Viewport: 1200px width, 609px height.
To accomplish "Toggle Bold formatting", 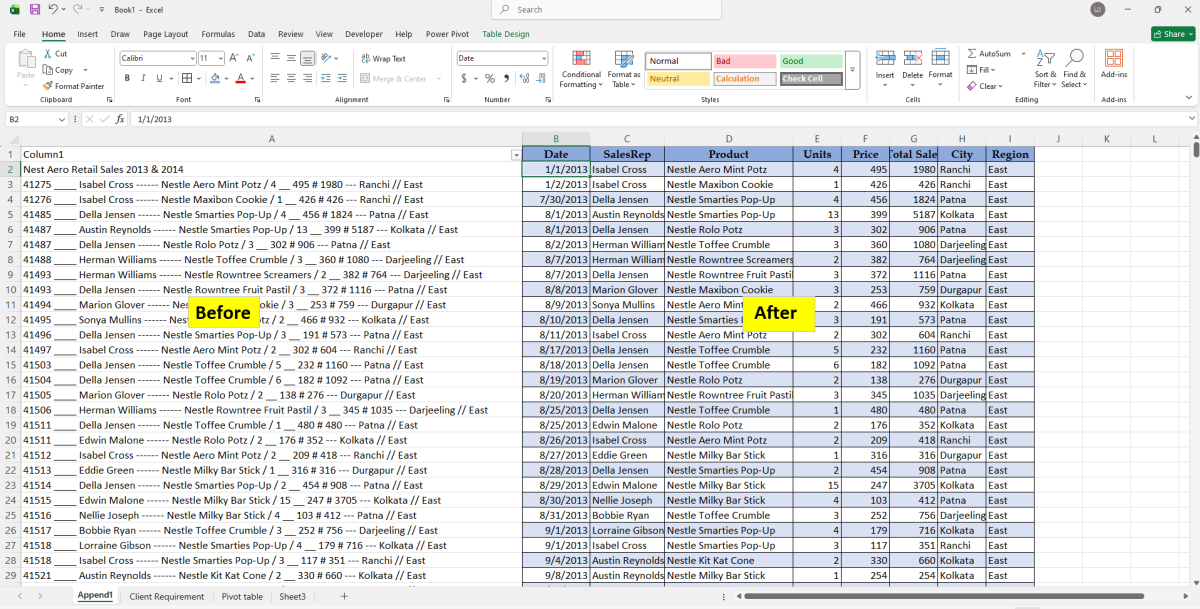I will click(127, 78).
